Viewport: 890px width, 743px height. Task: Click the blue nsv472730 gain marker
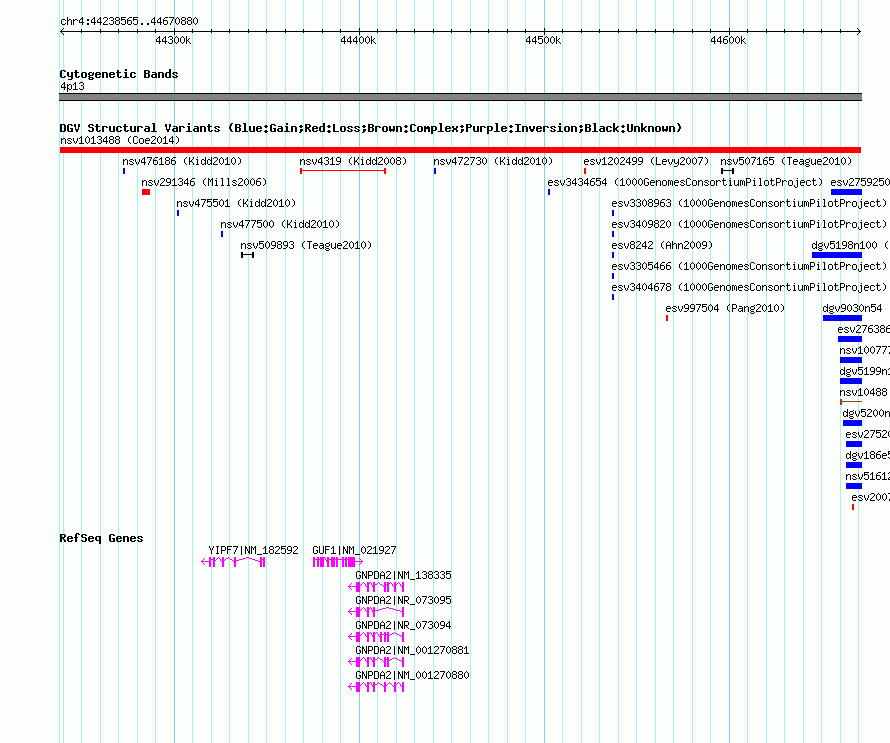coord(435,171)
